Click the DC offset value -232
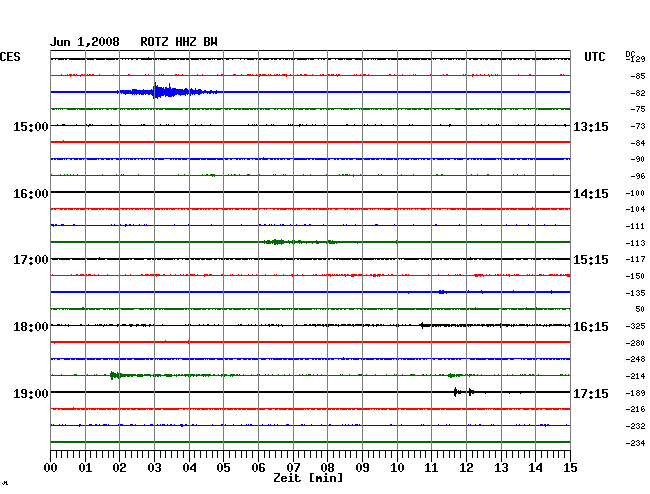 [635, 426]
